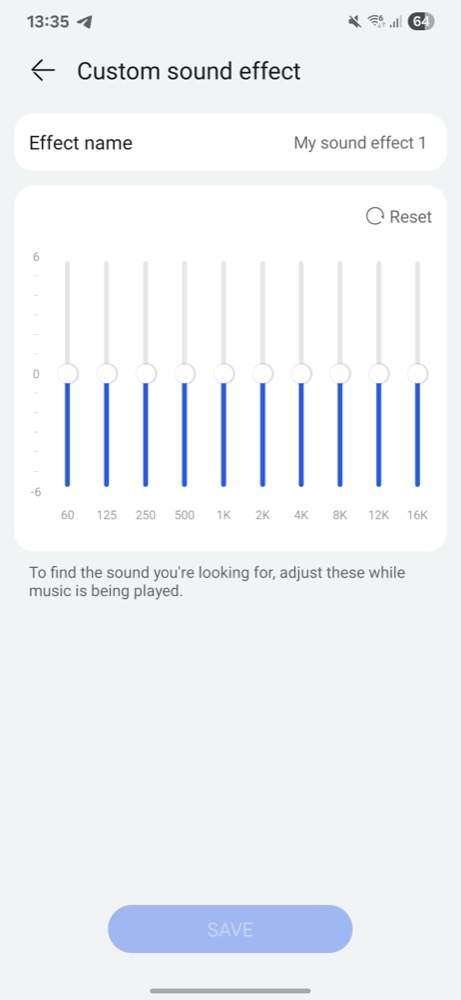Tap the back arrow icon
The width and height of the screenshot is (461, 1000).
(43, 71)
